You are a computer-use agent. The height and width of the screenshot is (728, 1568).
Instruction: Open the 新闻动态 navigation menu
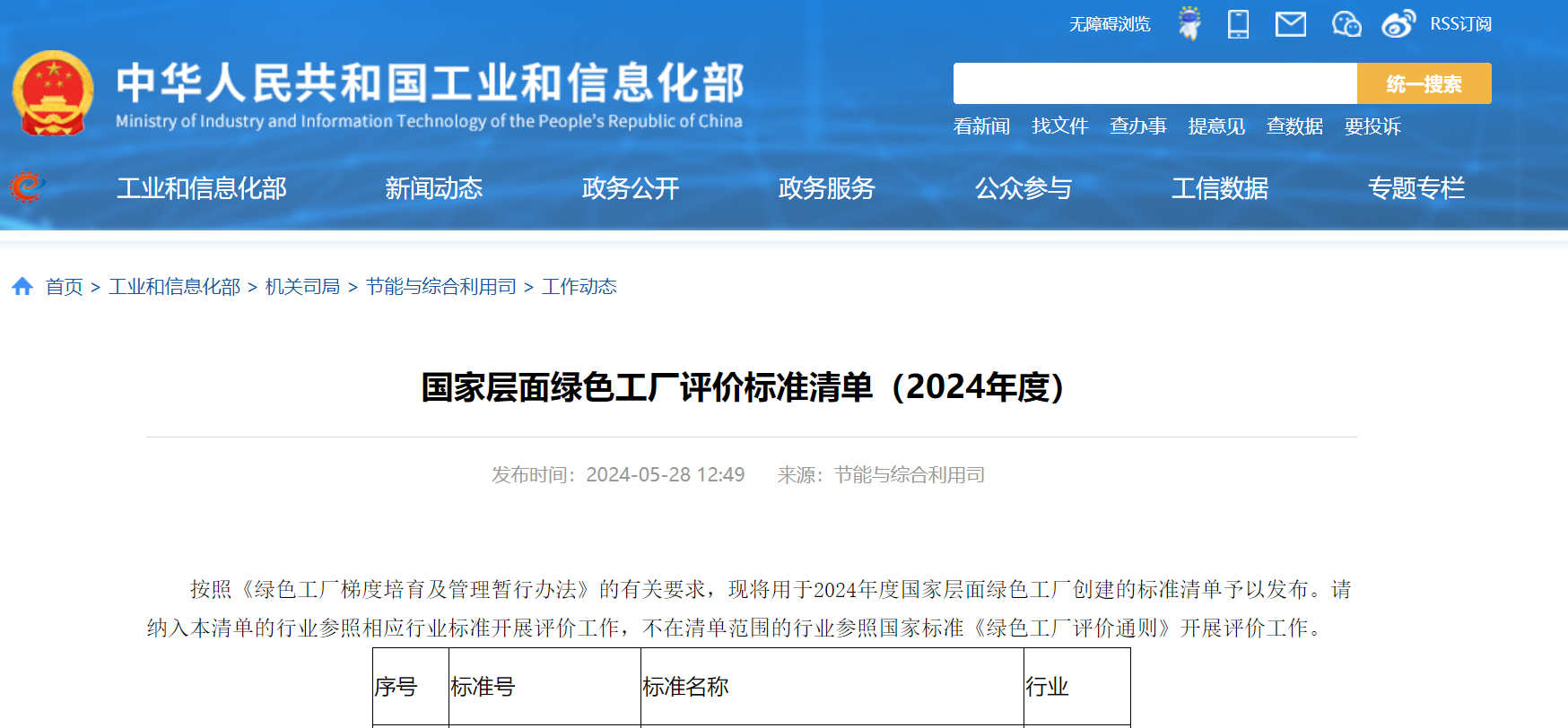433,188
